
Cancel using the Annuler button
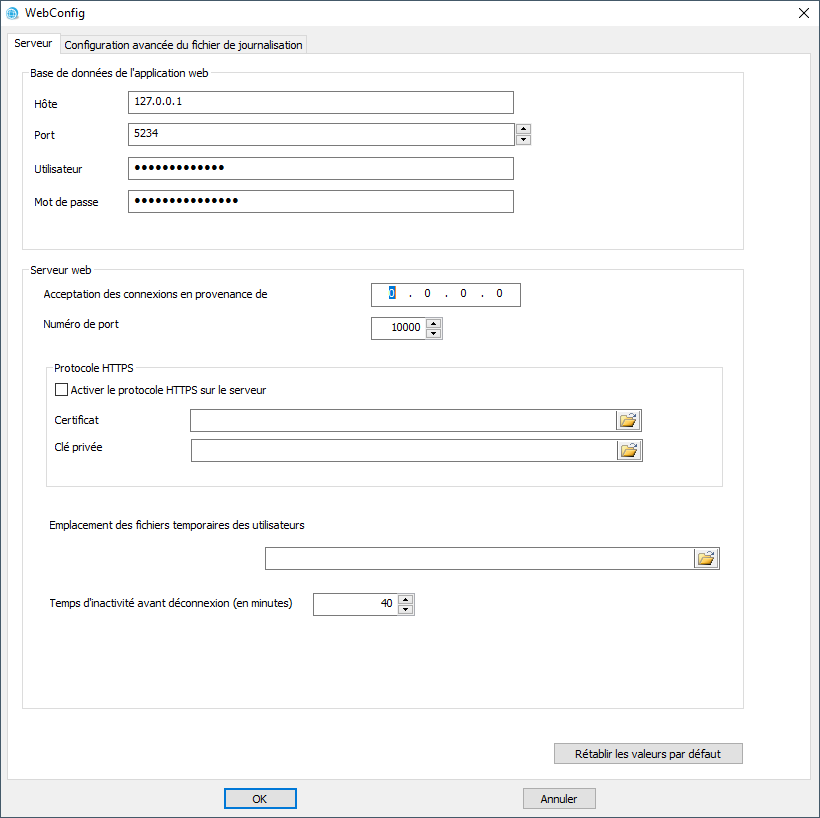[x=559, y=799]
